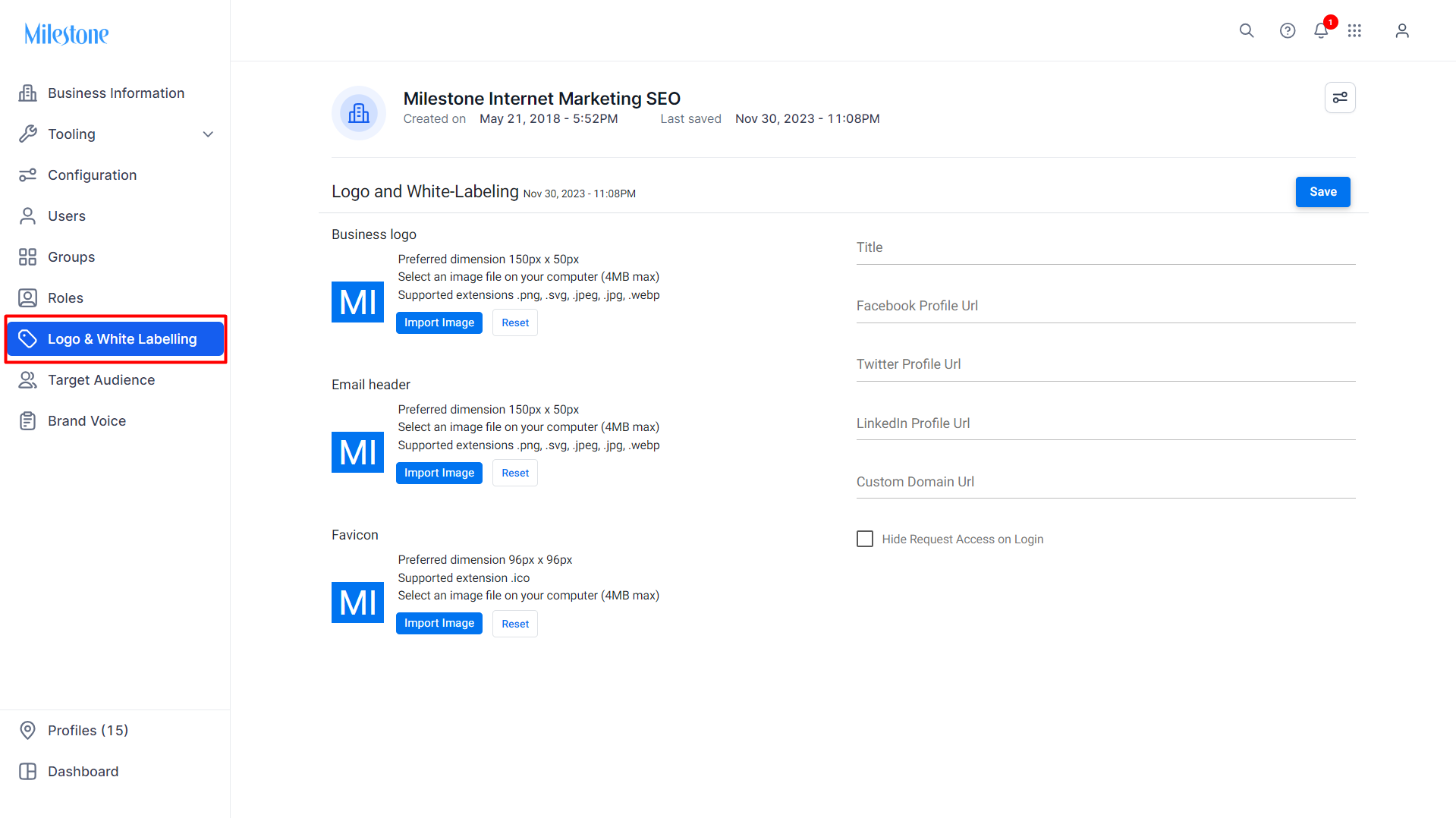Click the LinkedIn Profile Url field
This screenshot has width=1456, height=818.
[x=1105, y=423]
